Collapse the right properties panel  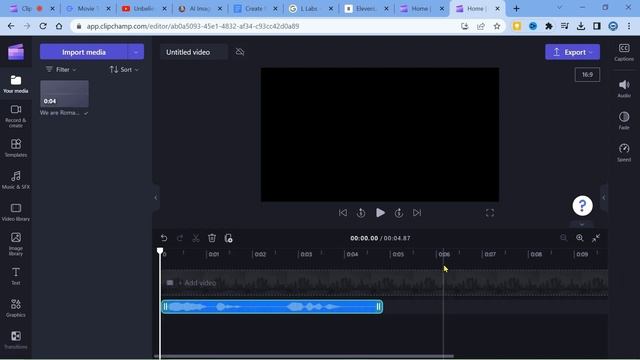604,198
